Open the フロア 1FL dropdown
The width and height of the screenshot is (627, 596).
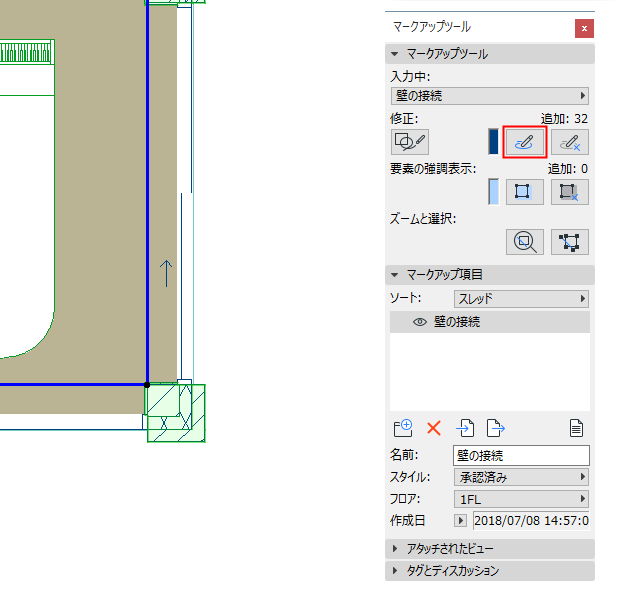pyautogui.click(x=521, y=499)
